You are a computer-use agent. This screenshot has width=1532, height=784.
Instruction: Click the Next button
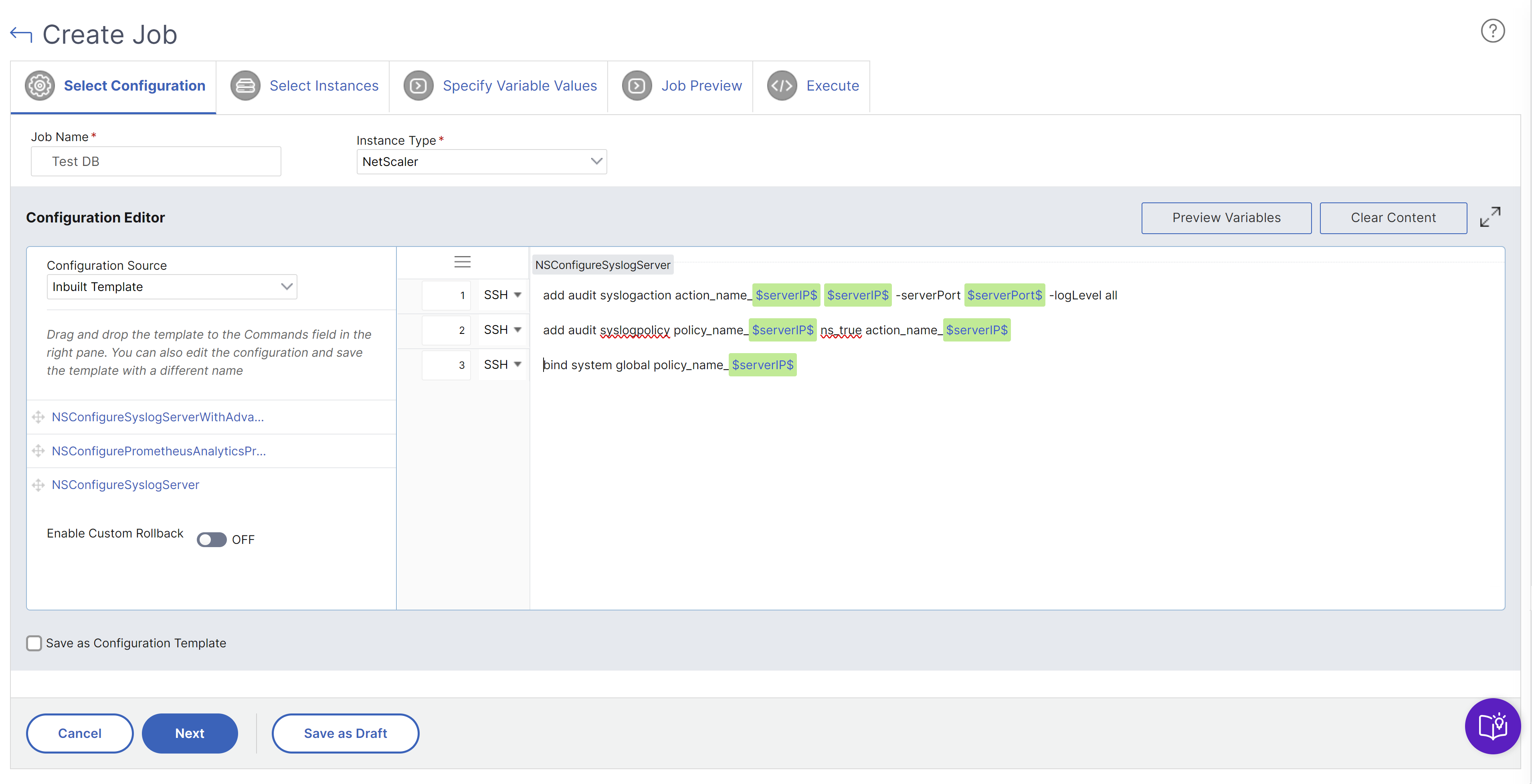(190, 733)
